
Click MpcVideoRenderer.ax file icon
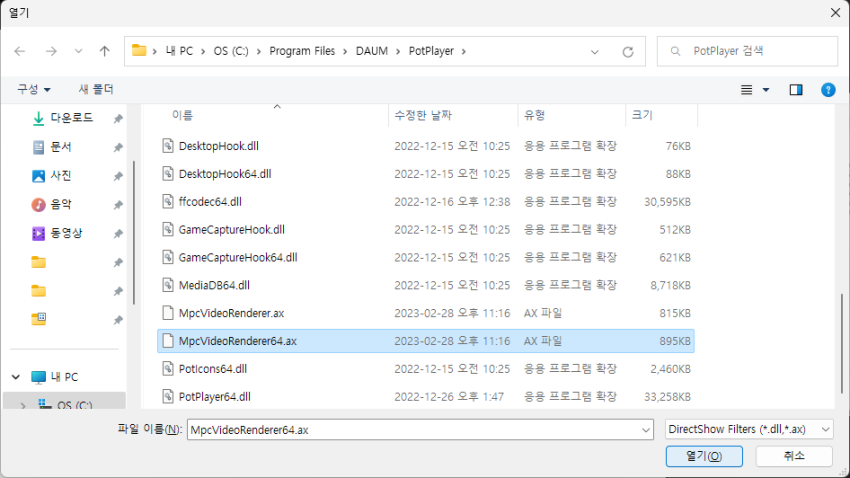coord(168,313)
